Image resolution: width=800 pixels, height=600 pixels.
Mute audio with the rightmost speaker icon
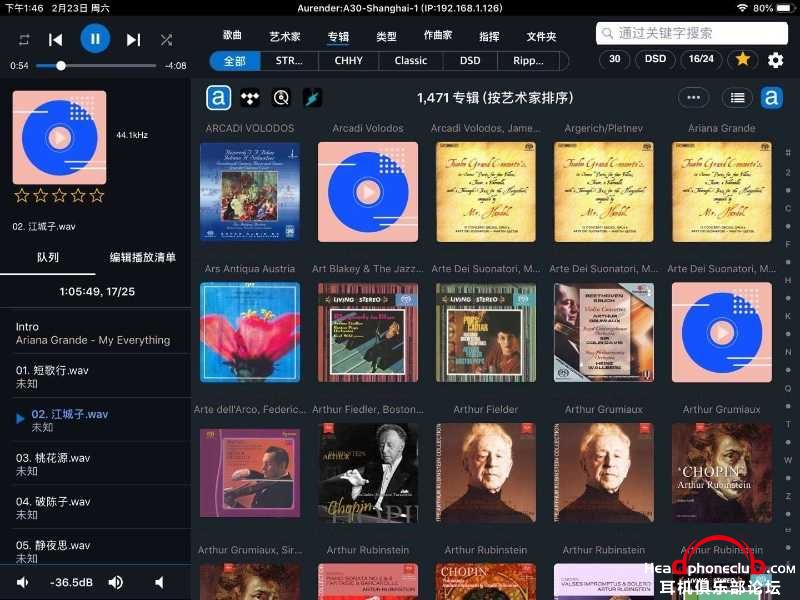(x=159, y=582)
